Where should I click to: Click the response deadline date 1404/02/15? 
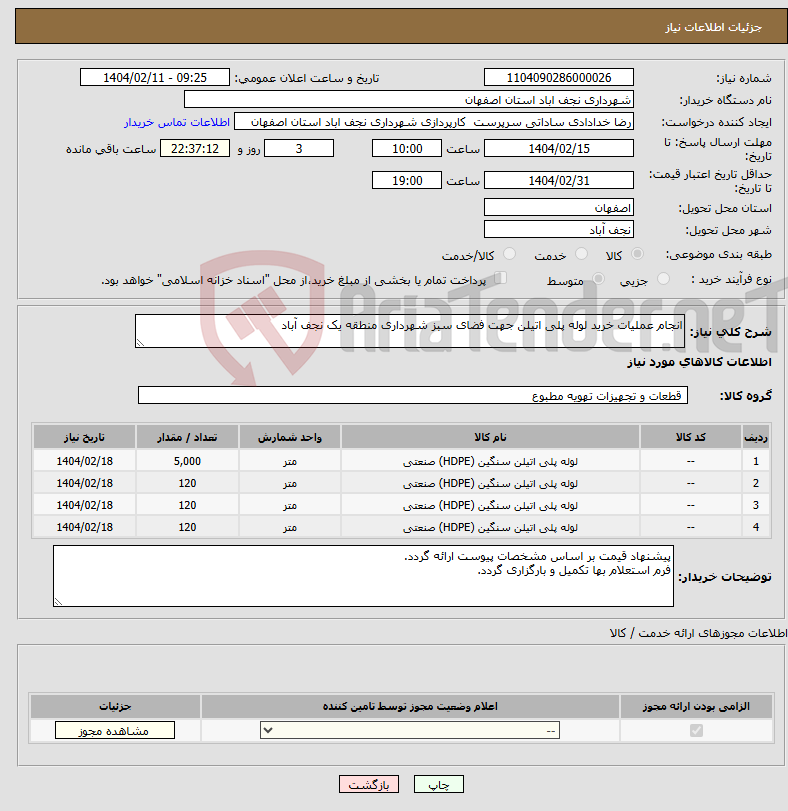(558, 148)
